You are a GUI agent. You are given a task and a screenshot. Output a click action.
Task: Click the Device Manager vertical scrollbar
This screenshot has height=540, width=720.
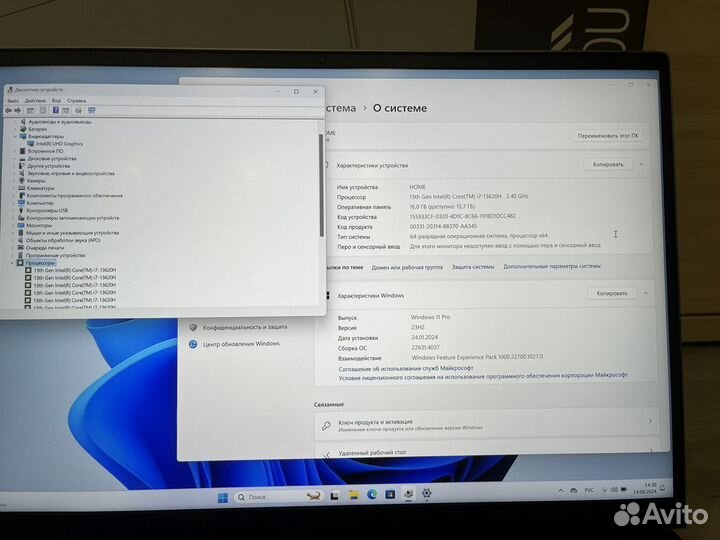tap(321, 185)
